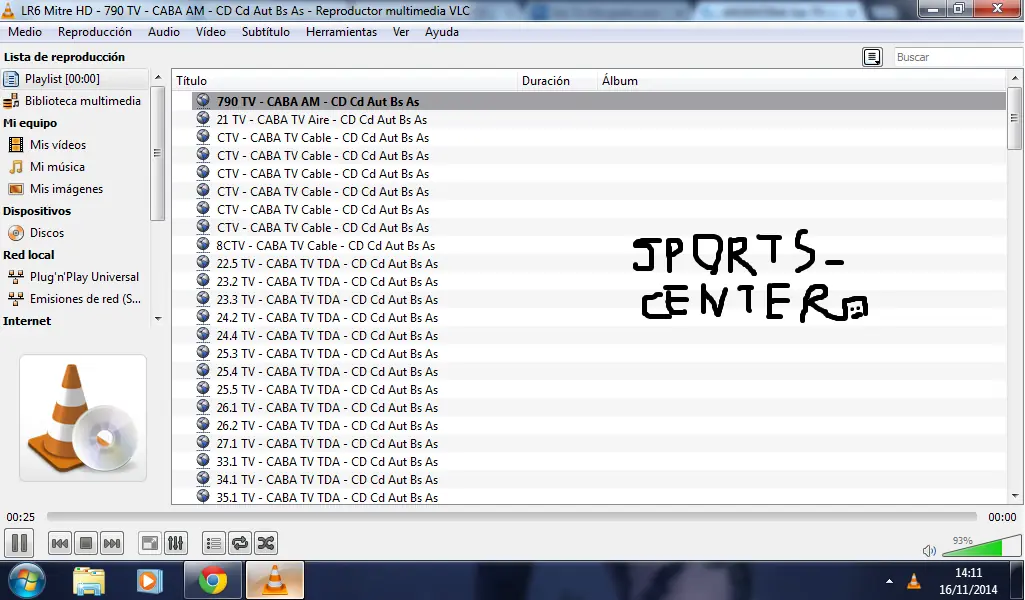Toggle random shuffle playback

pos(265,543)
